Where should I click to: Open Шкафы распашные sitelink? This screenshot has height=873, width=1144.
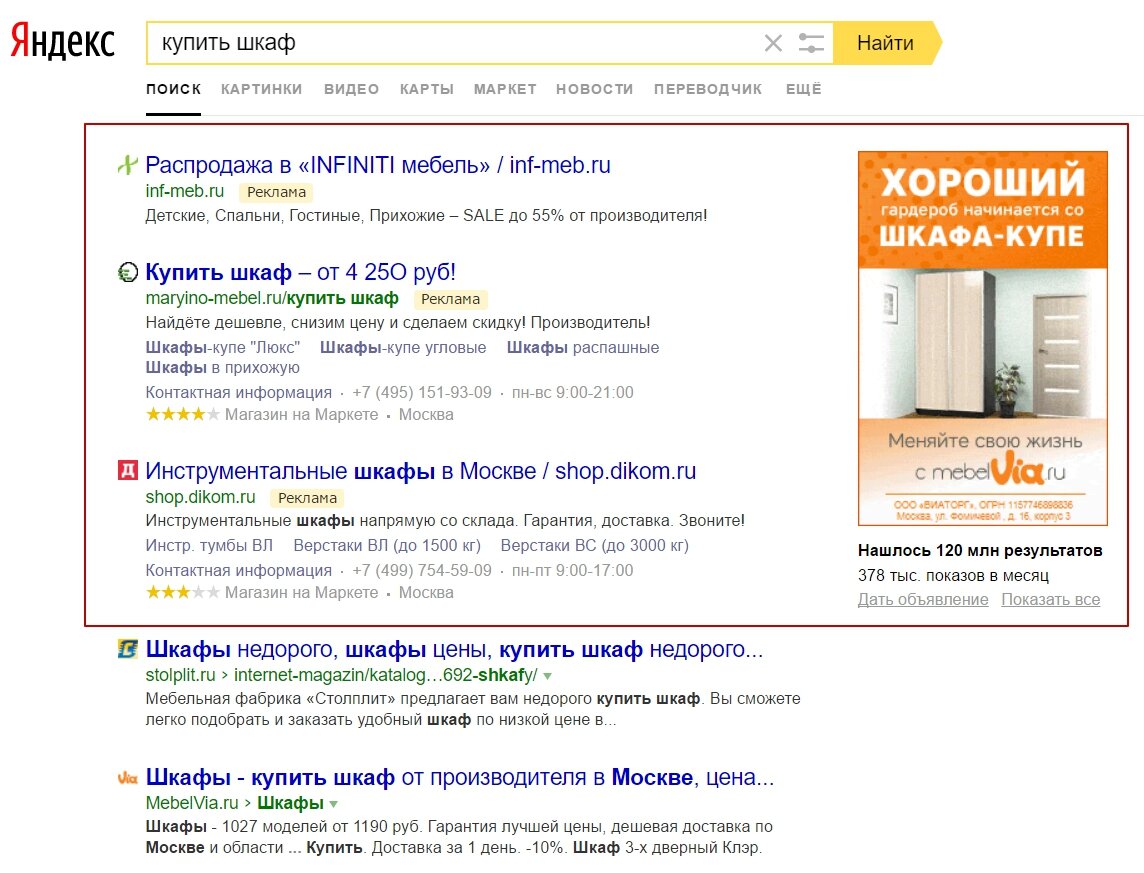pyautogui.click(x=583, y=347)
